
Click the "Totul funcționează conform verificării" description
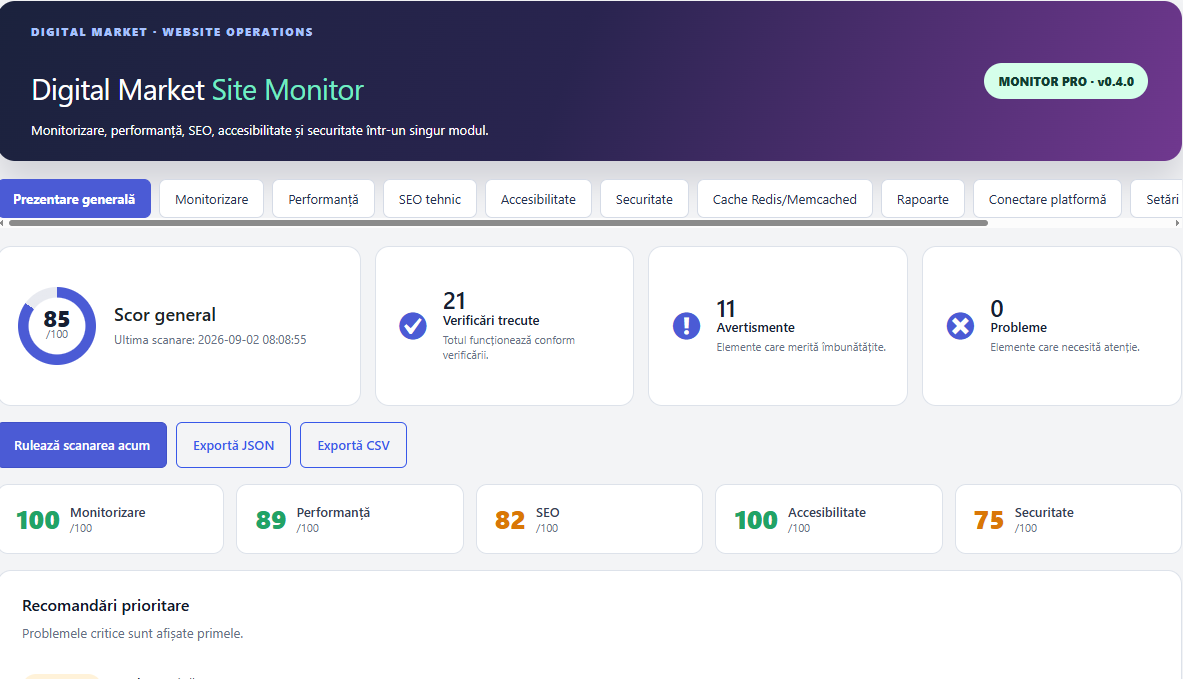click(509, 348)
